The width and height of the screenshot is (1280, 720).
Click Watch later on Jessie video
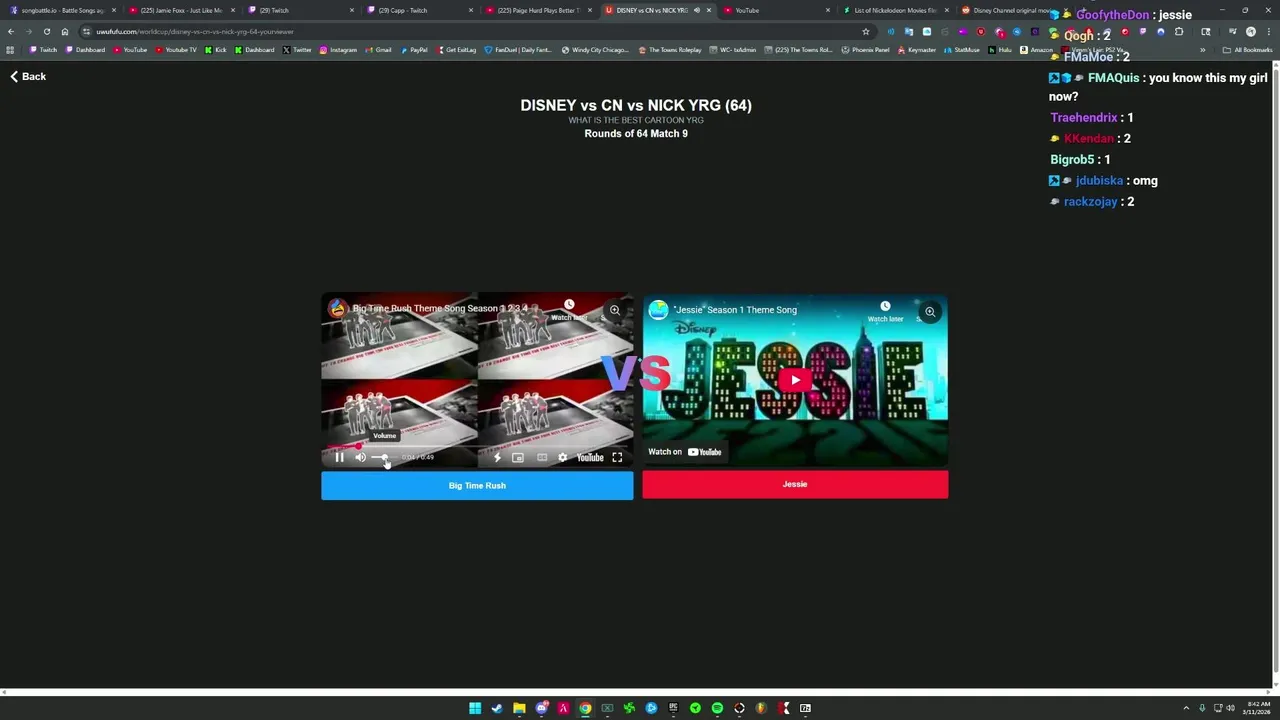point(885,311)
